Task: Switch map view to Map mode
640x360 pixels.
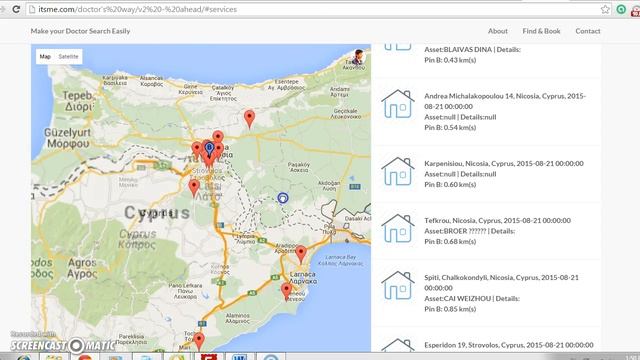Action: (x=45, y=57)
